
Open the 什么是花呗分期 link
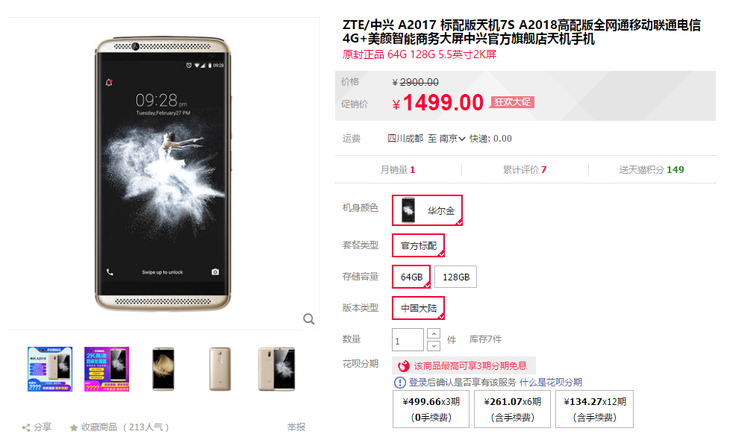(x=551, y=383)
